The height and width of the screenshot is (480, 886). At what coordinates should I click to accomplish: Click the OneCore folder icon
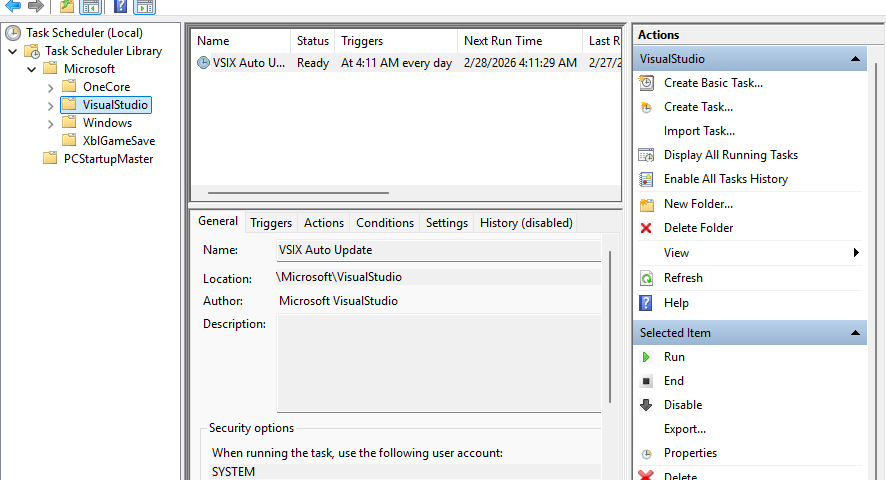tap(69, 86)
